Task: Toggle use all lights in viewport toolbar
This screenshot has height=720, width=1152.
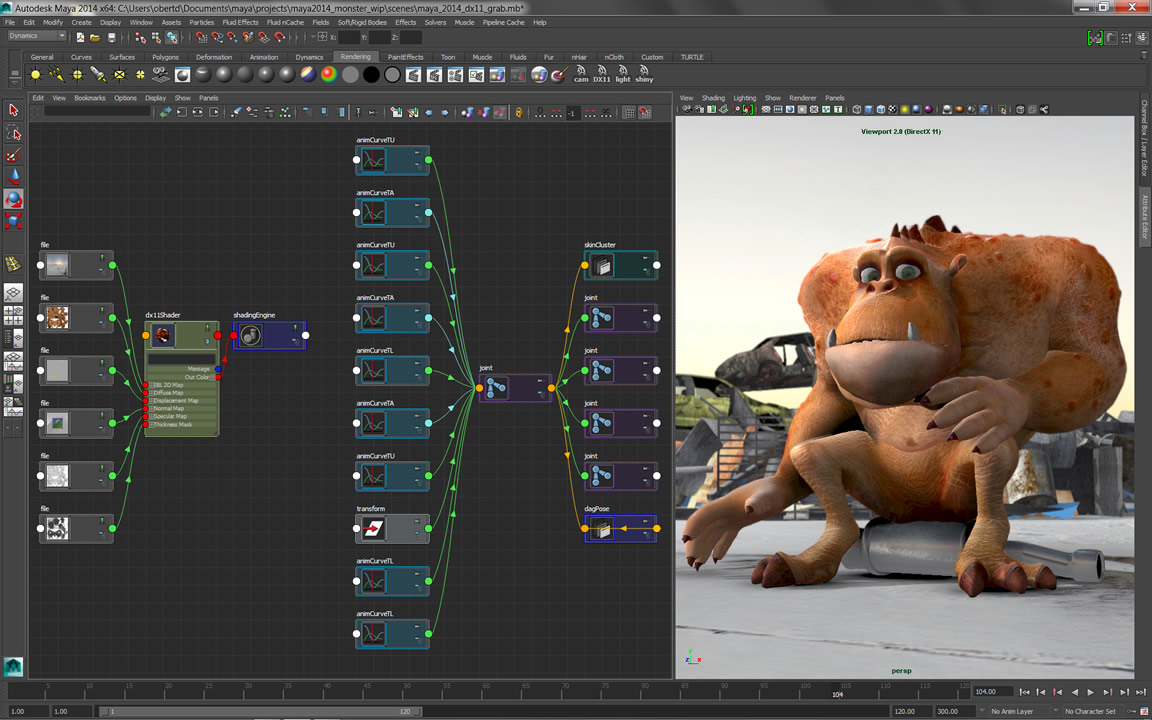Action: click(905, 109)
